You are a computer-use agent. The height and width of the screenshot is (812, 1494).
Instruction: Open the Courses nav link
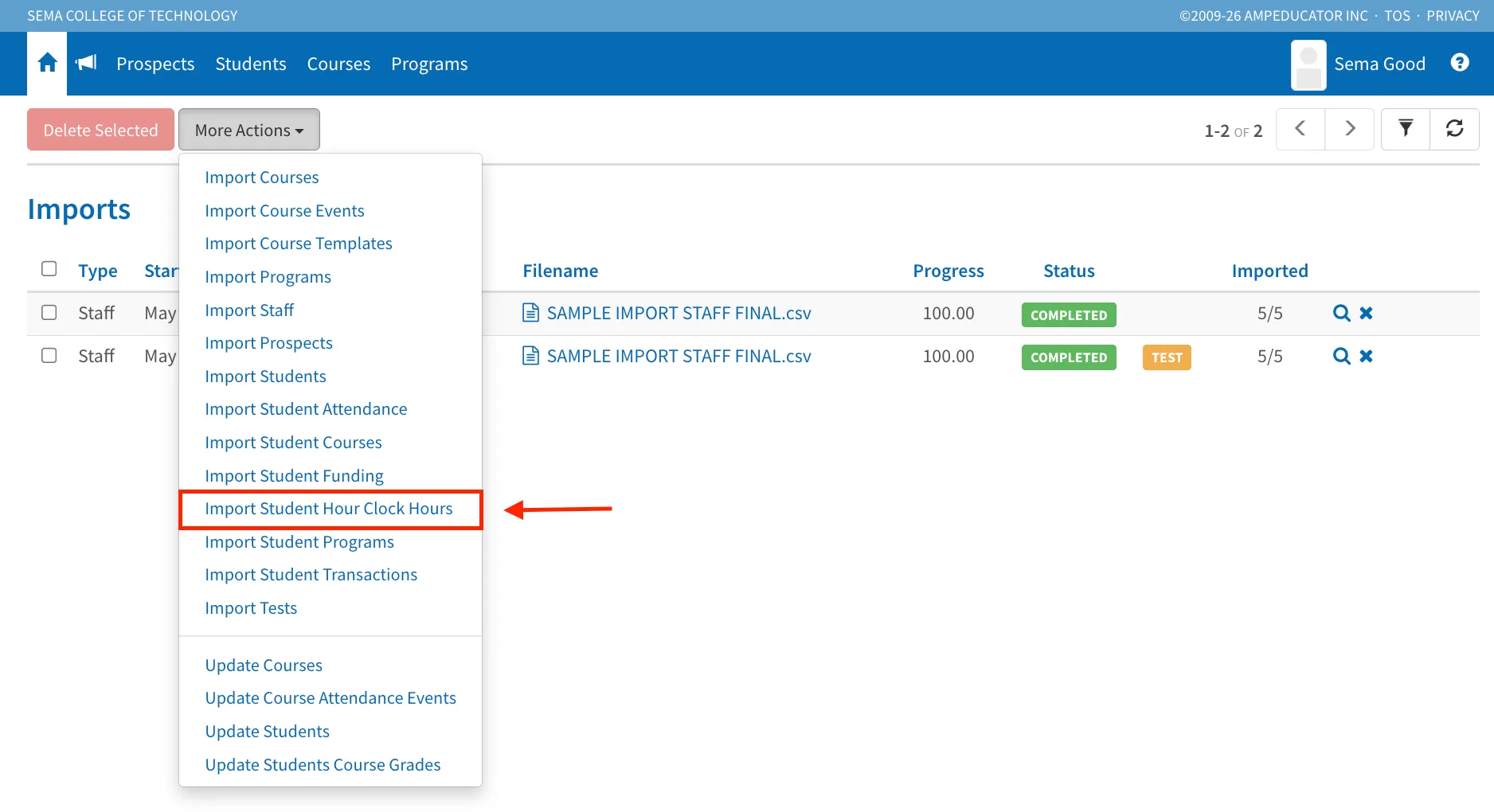(338, 64)
